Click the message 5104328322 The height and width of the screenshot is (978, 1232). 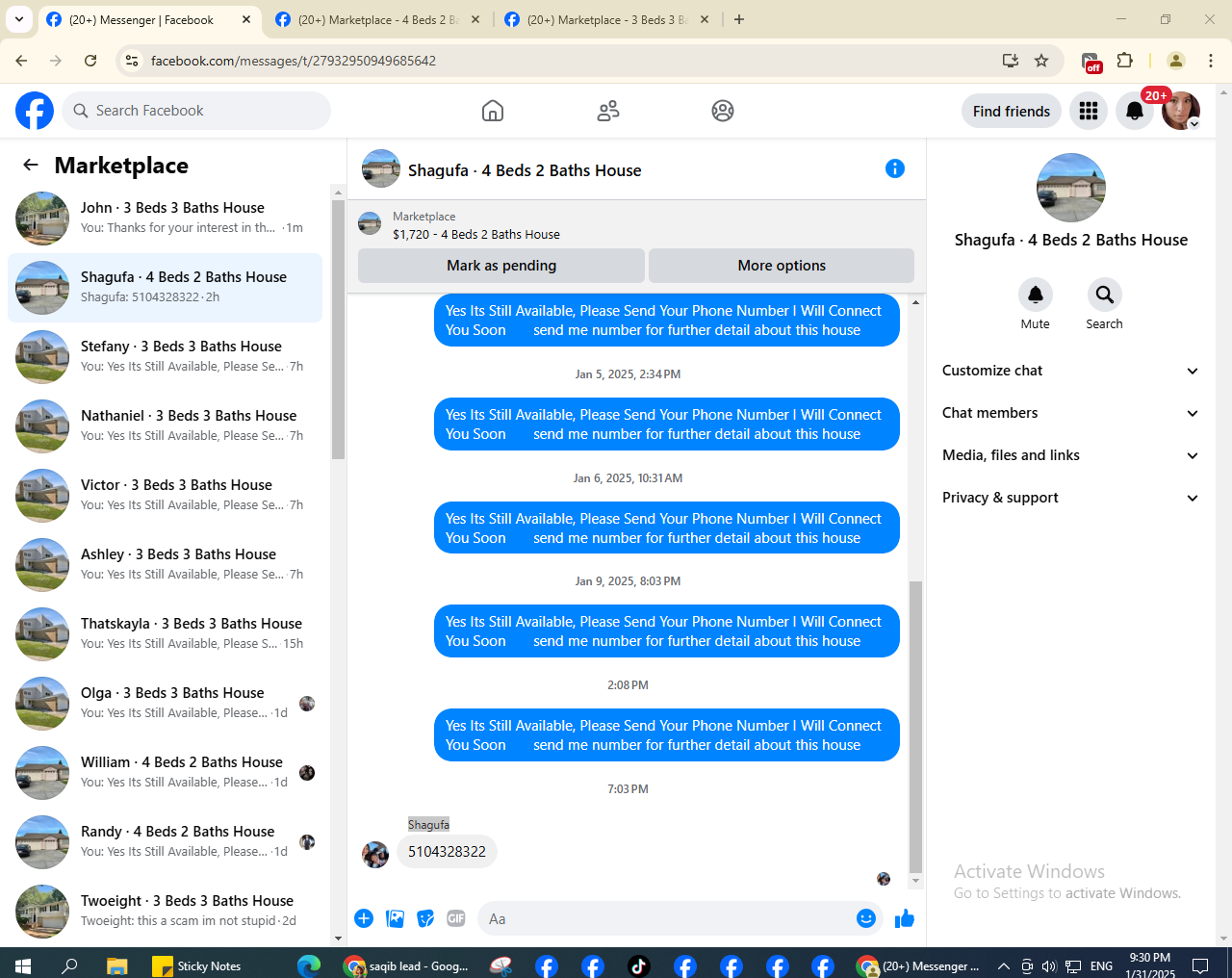(447, 852)
